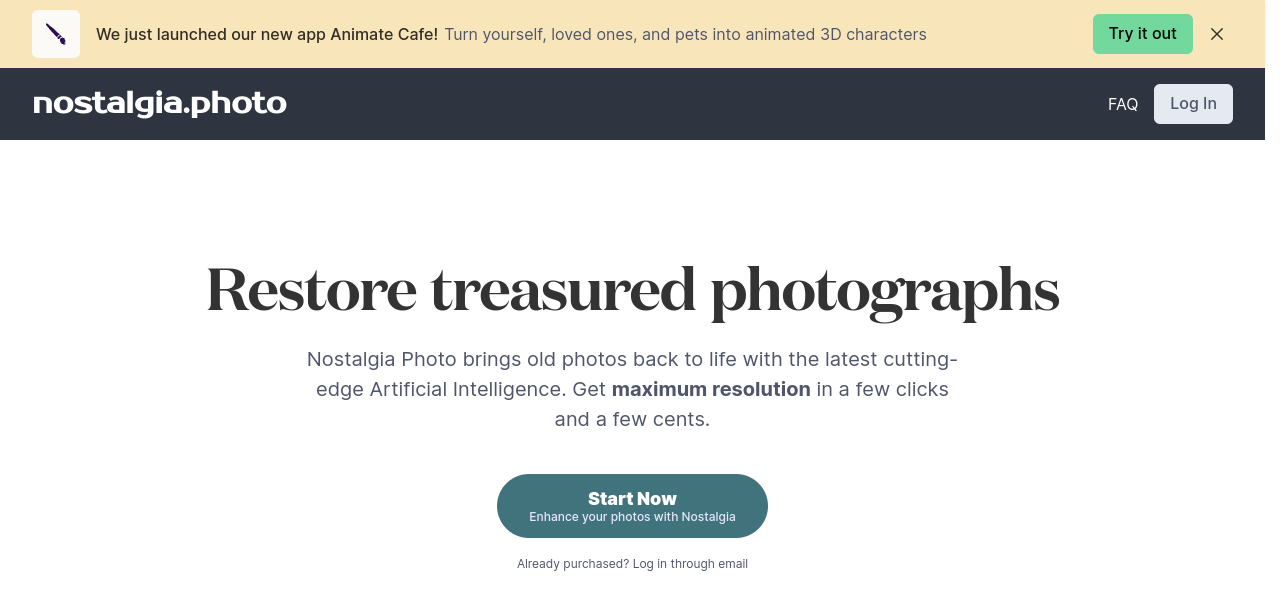Click the bold maximum resolution text
Viewport: 1280px width, 600px height.
711,389
